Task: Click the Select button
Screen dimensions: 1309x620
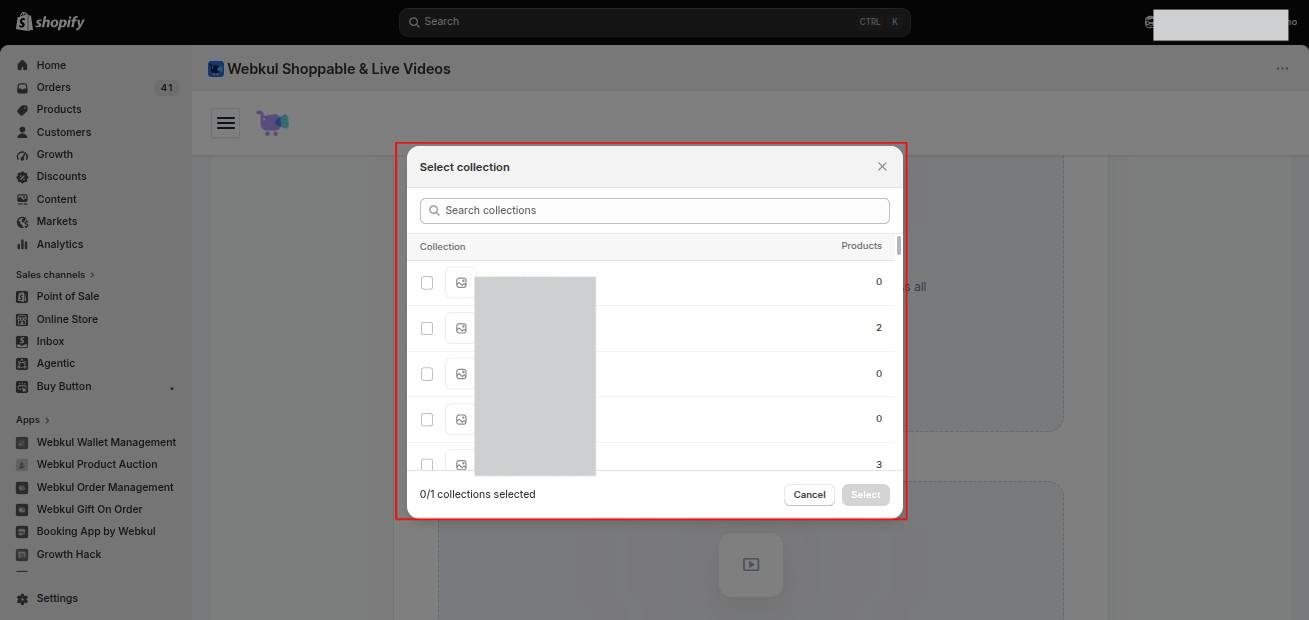Action: tap(866, 495)
